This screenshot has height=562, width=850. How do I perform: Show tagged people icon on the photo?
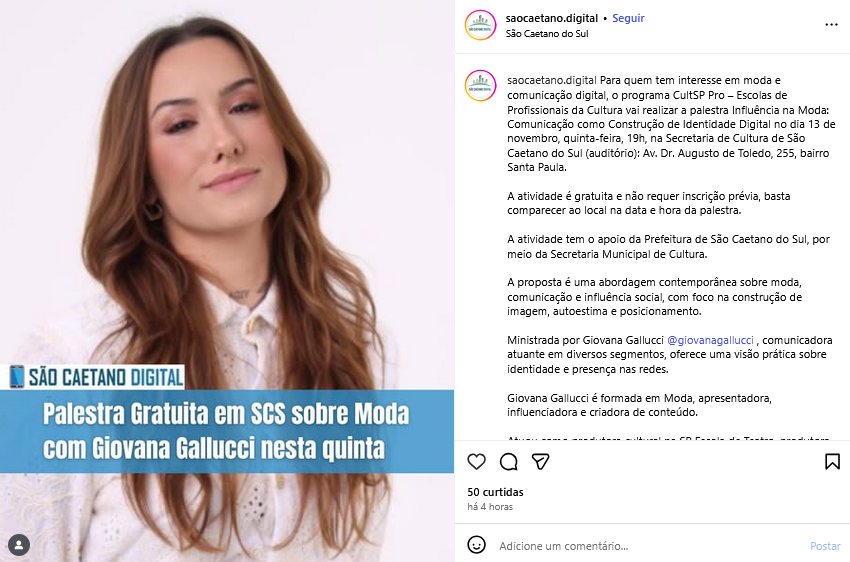[x=19, y=545]
